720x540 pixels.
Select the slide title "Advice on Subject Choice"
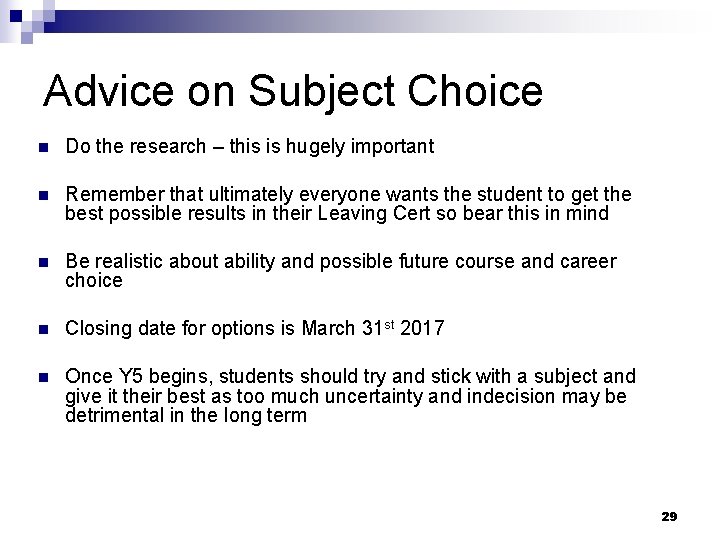point(293,90)
